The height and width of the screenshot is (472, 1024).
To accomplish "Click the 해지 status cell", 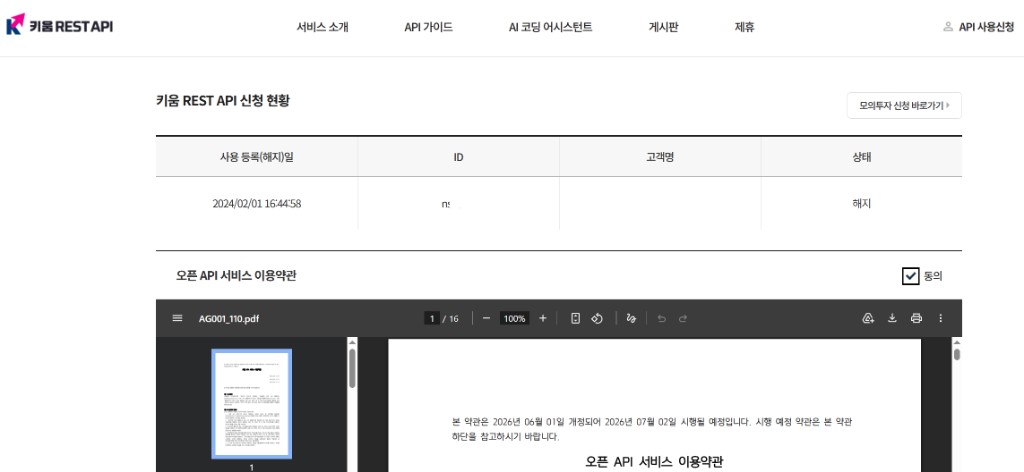I will click(x=861, y=203).
